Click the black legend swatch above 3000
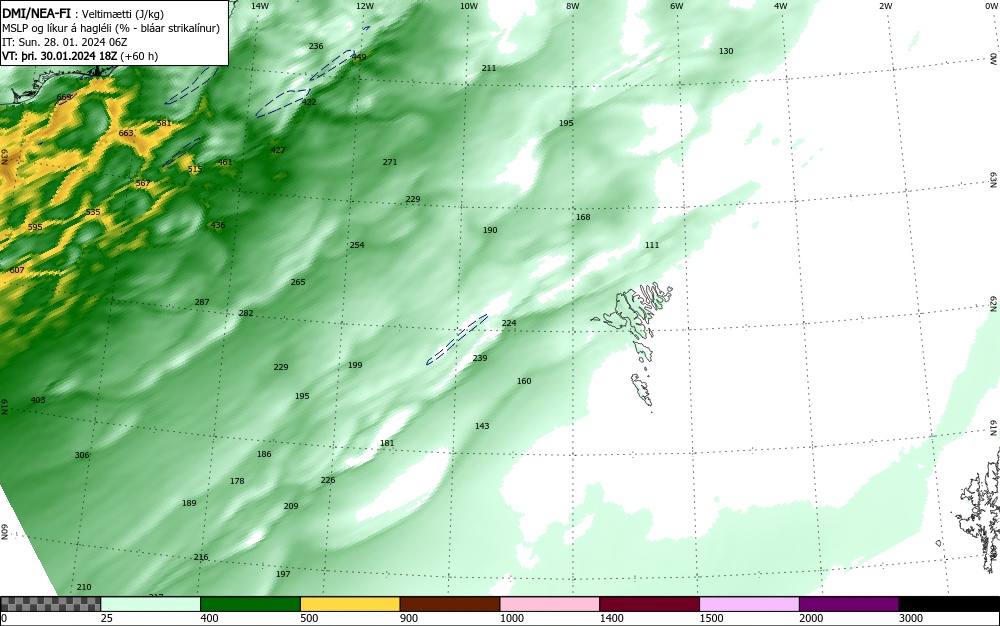 coord(949,604)
